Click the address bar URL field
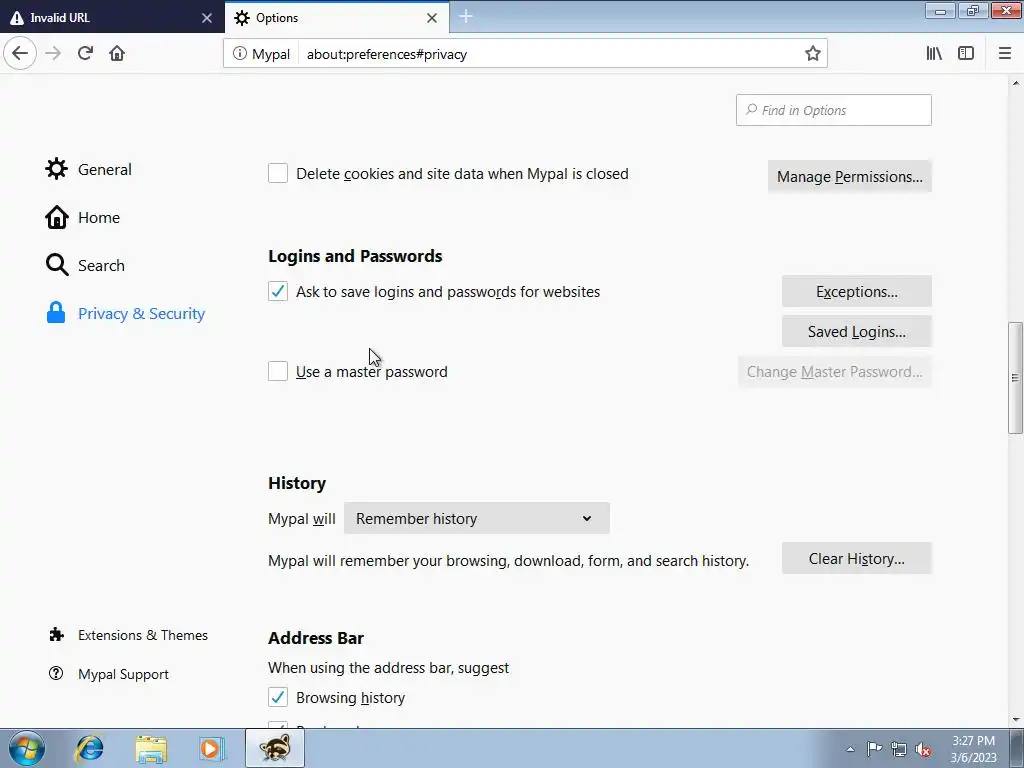 pos(551,54)
